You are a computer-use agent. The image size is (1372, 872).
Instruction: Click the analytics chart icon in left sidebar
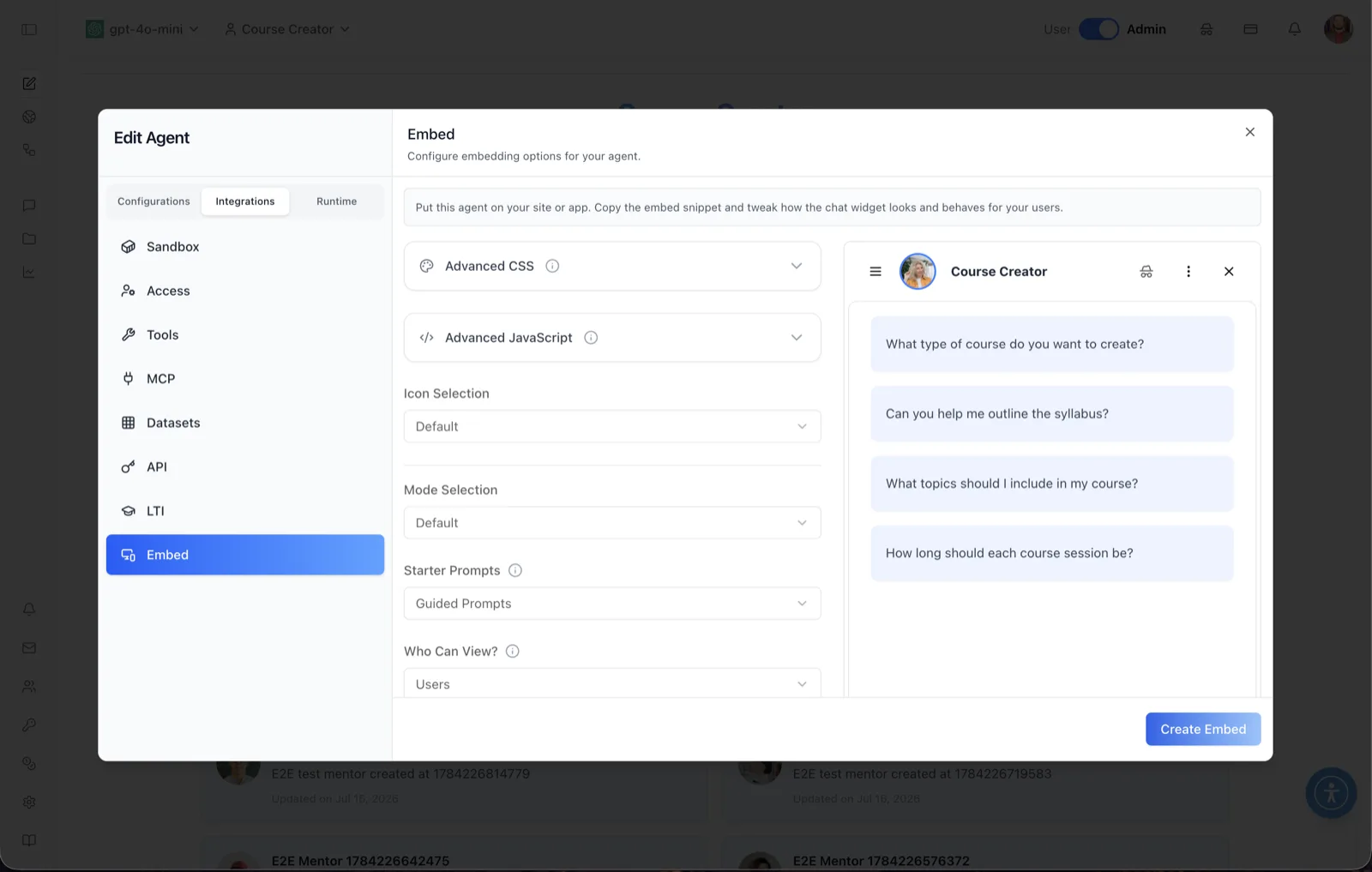[29, 273]
